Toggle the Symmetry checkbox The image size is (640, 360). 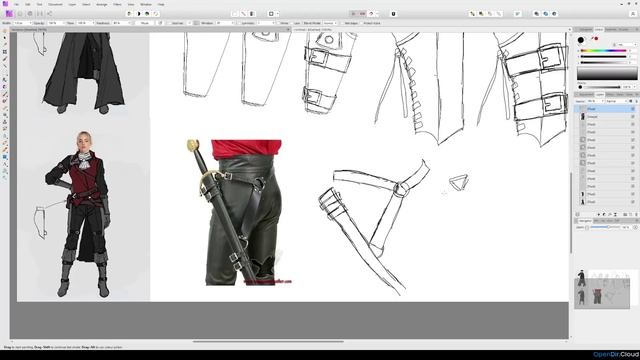tap(240, 23)
